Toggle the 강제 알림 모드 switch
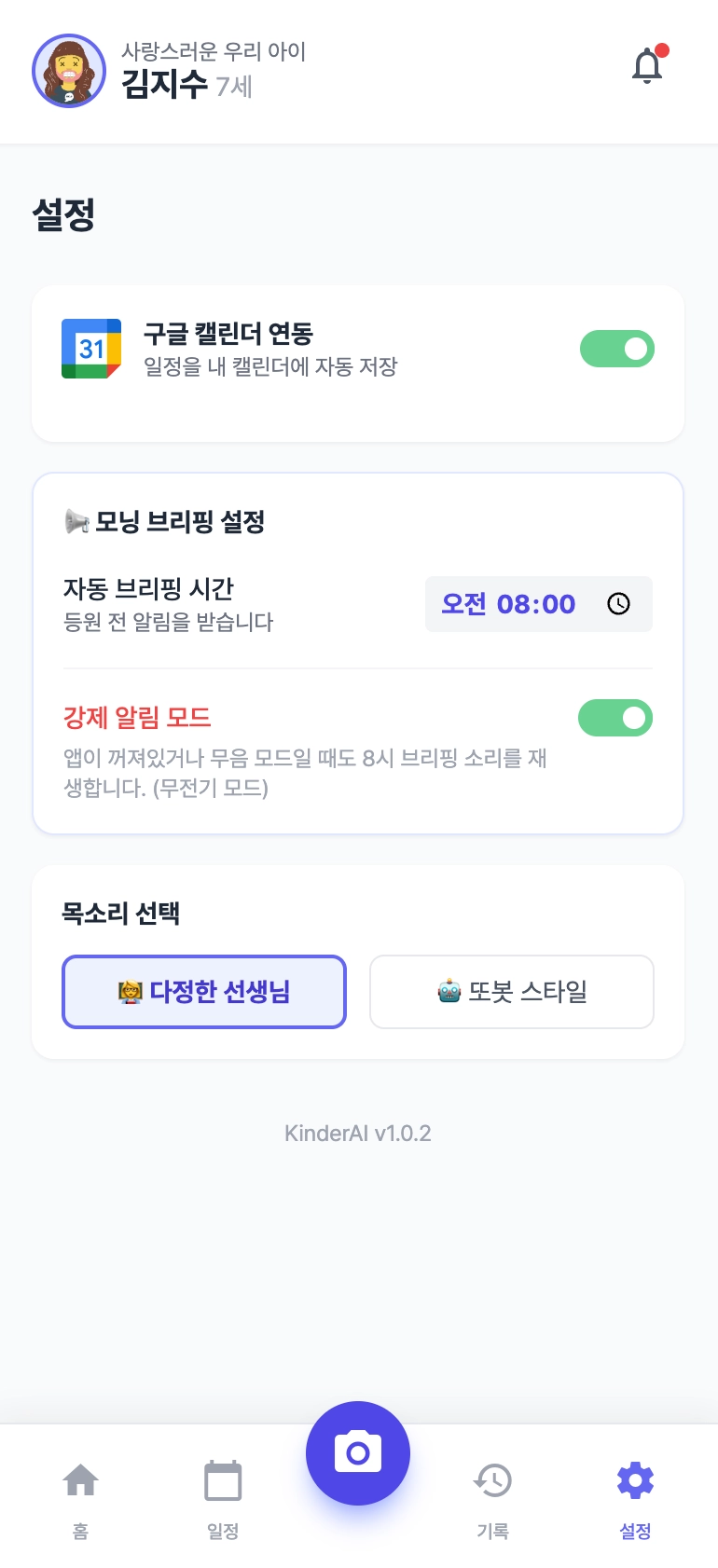 (x=614, y=718)
